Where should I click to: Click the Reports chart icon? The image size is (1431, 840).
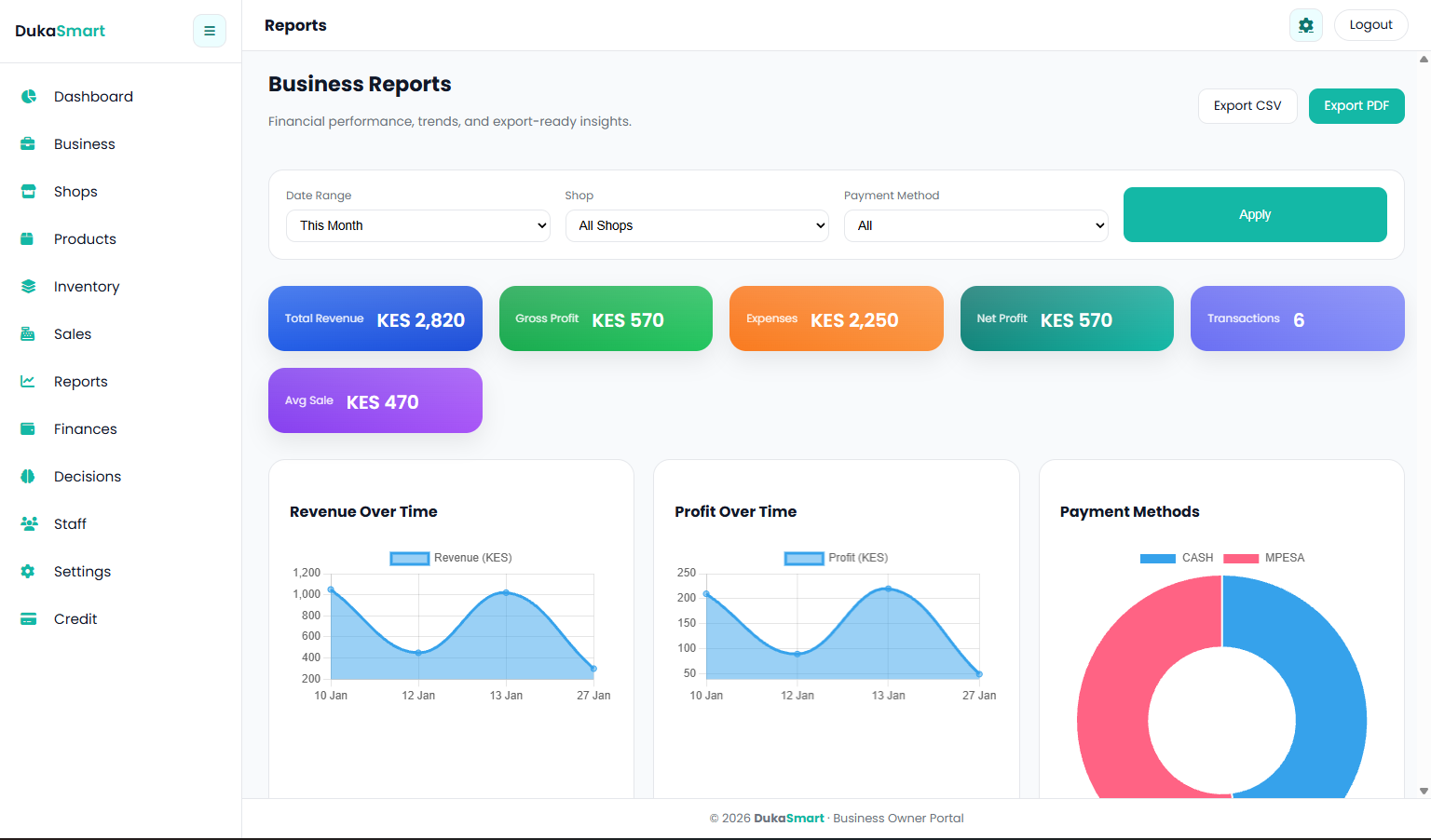[27, 381]
